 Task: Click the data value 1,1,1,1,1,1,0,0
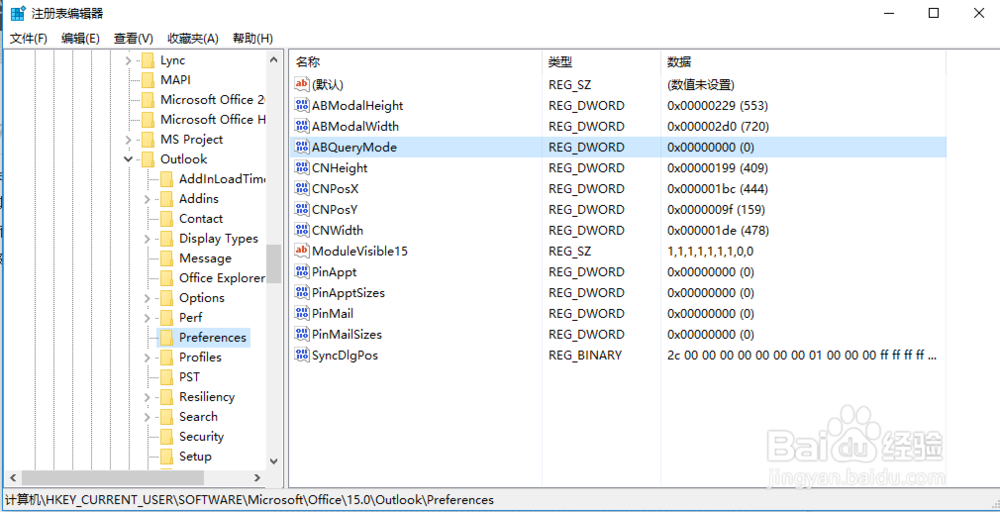click(710, 251)
